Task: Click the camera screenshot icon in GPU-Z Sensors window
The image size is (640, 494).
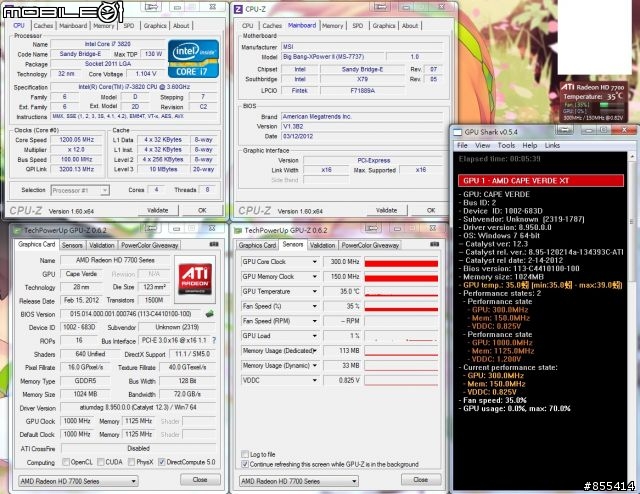Action: point(435,244)
